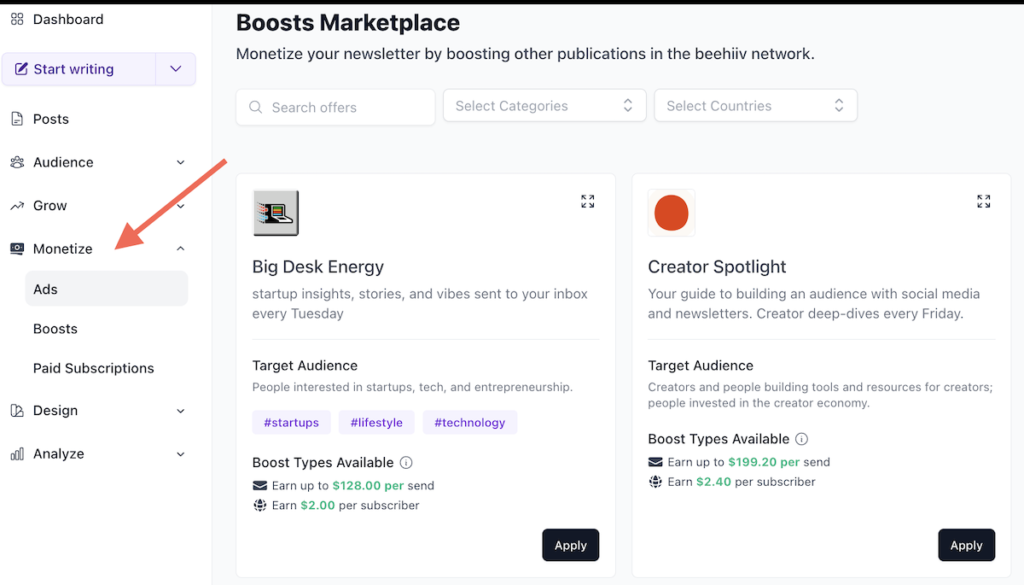Focus the Search offers field
1024x585 pixels.
(336, 107)
